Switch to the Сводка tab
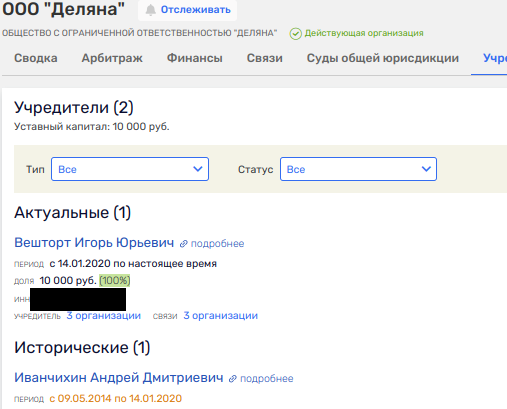 pos(36,58)
